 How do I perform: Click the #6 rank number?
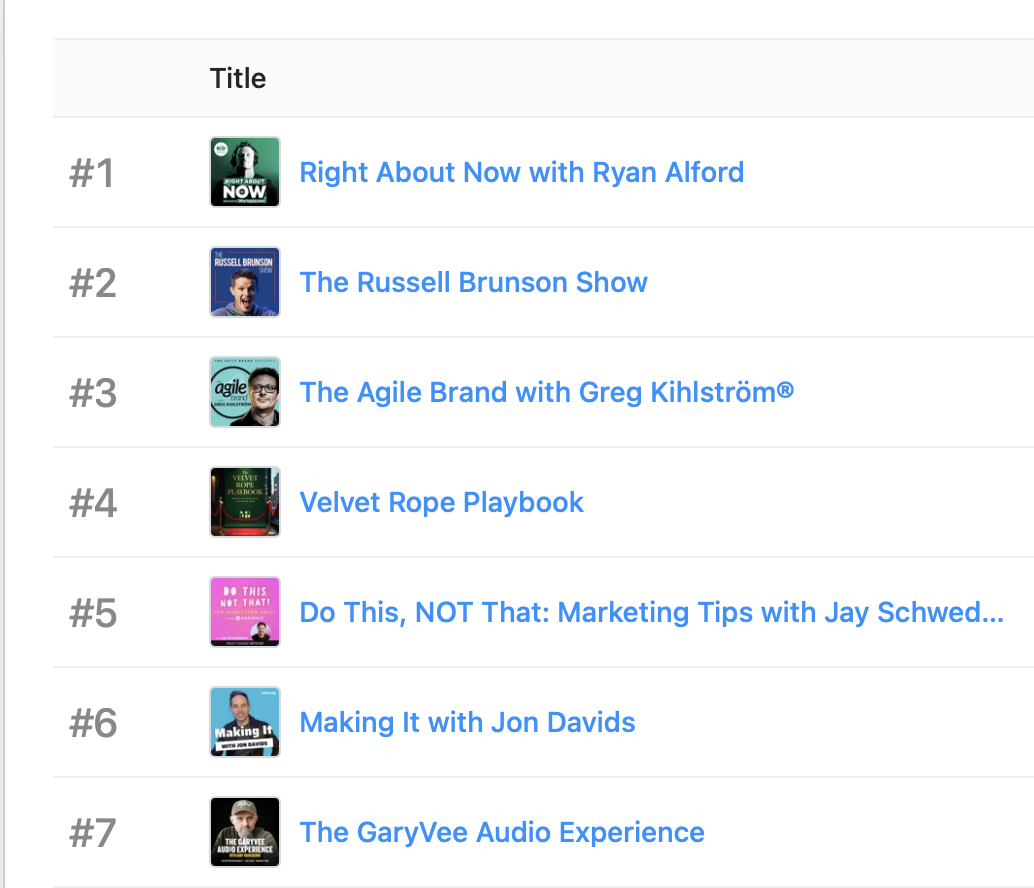[x=92, y=723]
